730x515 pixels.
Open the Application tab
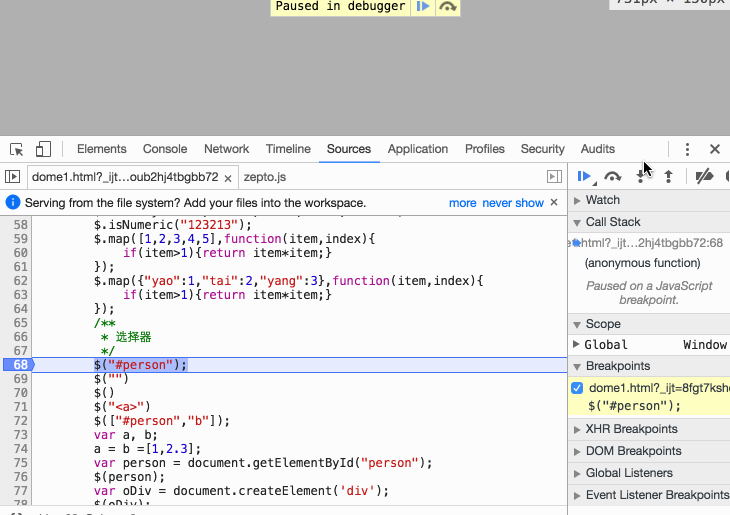click(418, 149)
